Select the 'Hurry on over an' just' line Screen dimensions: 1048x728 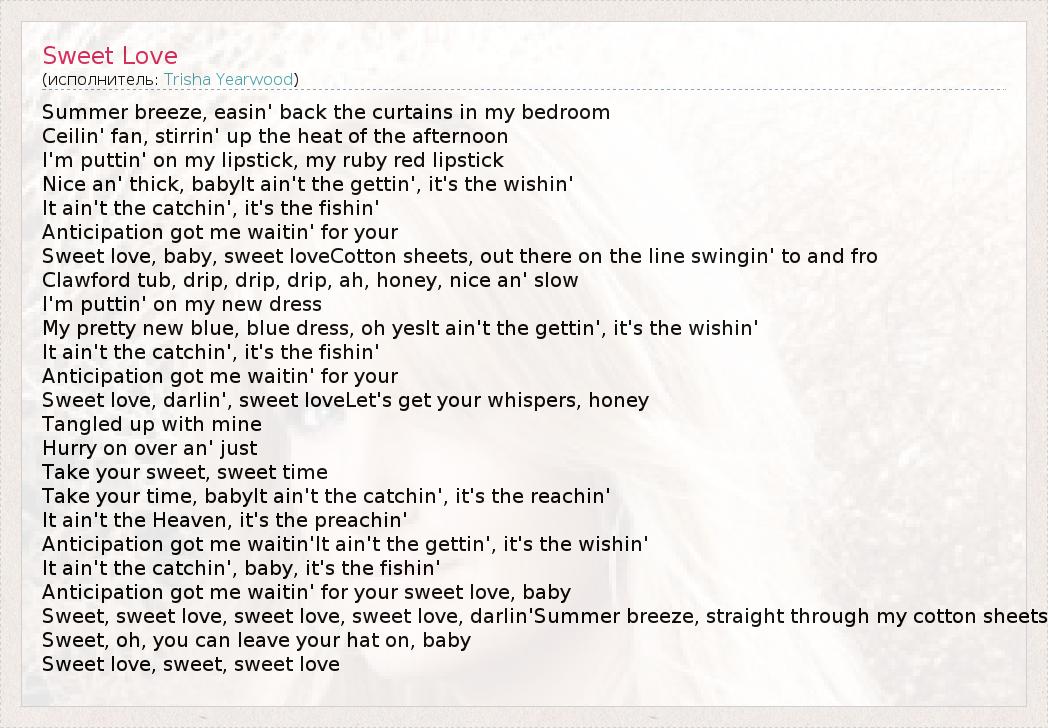tap(150, 448)
